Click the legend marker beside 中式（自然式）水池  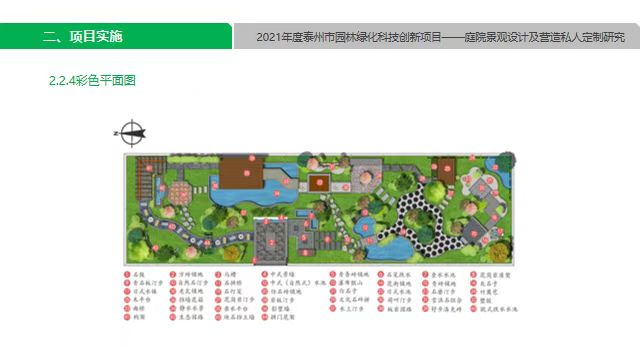click(264, 283)
